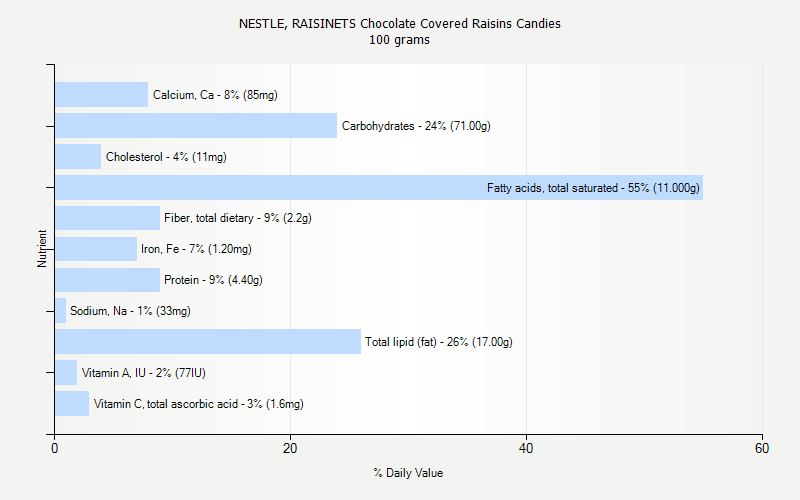Click the Vitamin A, IU bar
Image resolution: width=800 pixels, height=500 pixels.
[66, 373]
